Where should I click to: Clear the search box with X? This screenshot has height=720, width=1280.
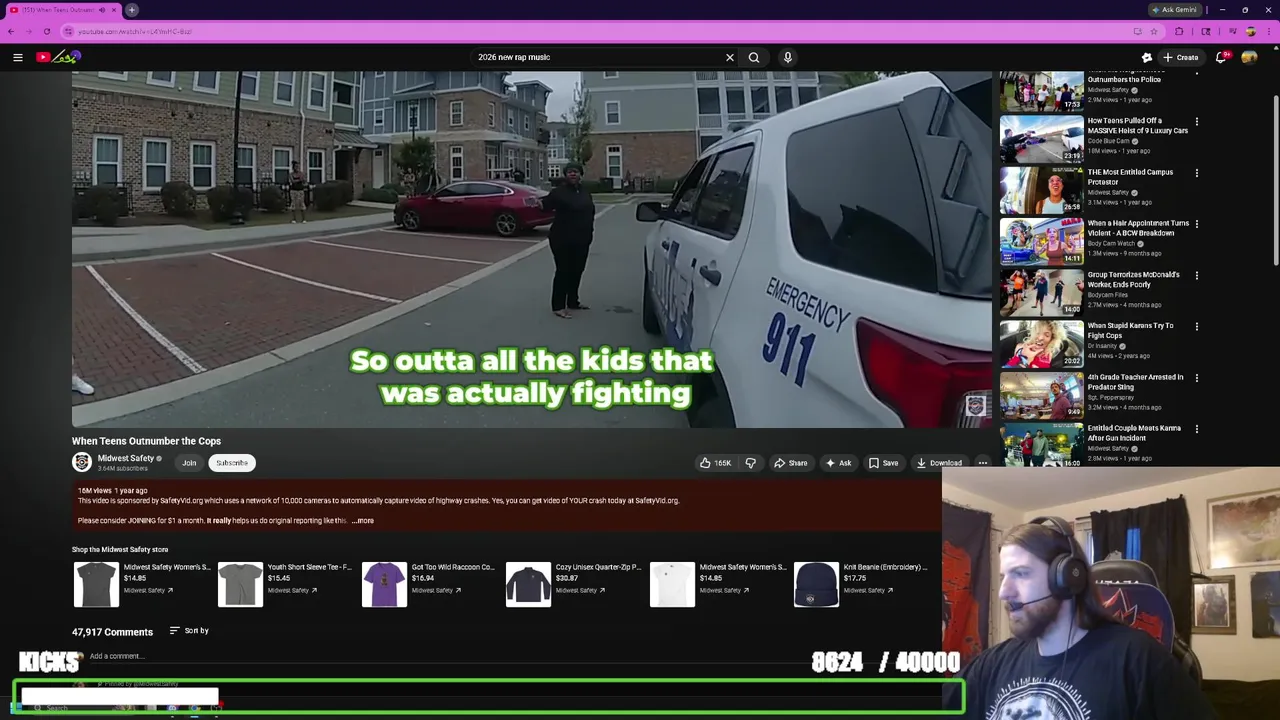click(x=730, y=57)
